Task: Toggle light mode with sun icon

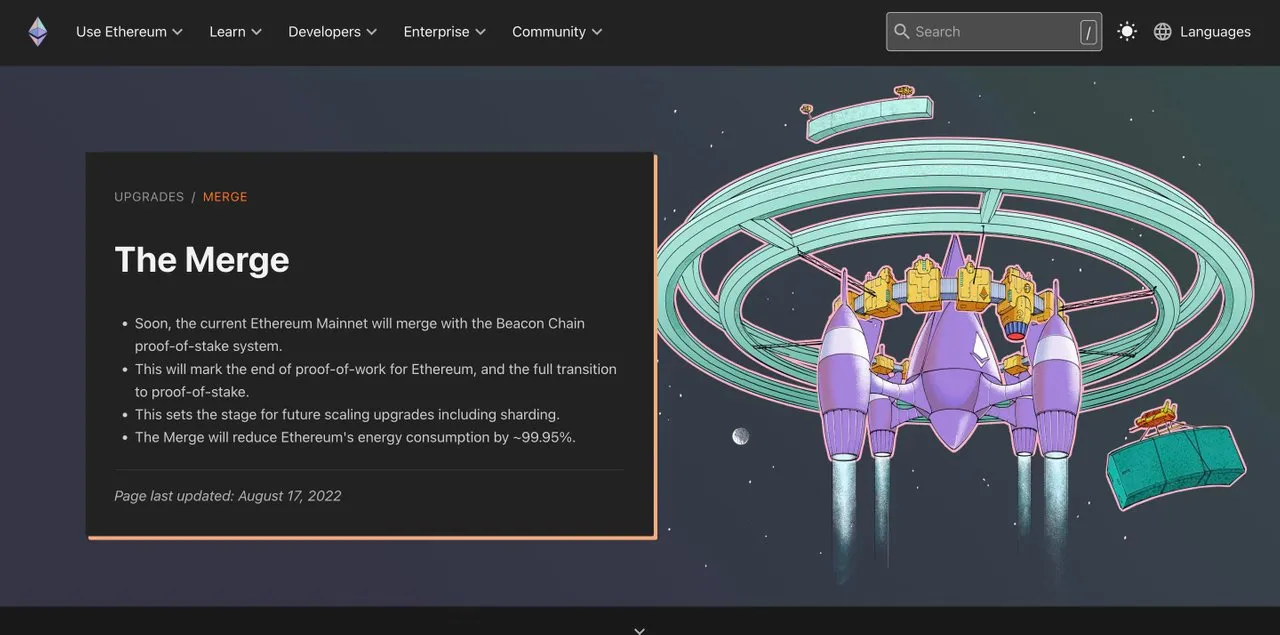Action: click(1127, 32)
